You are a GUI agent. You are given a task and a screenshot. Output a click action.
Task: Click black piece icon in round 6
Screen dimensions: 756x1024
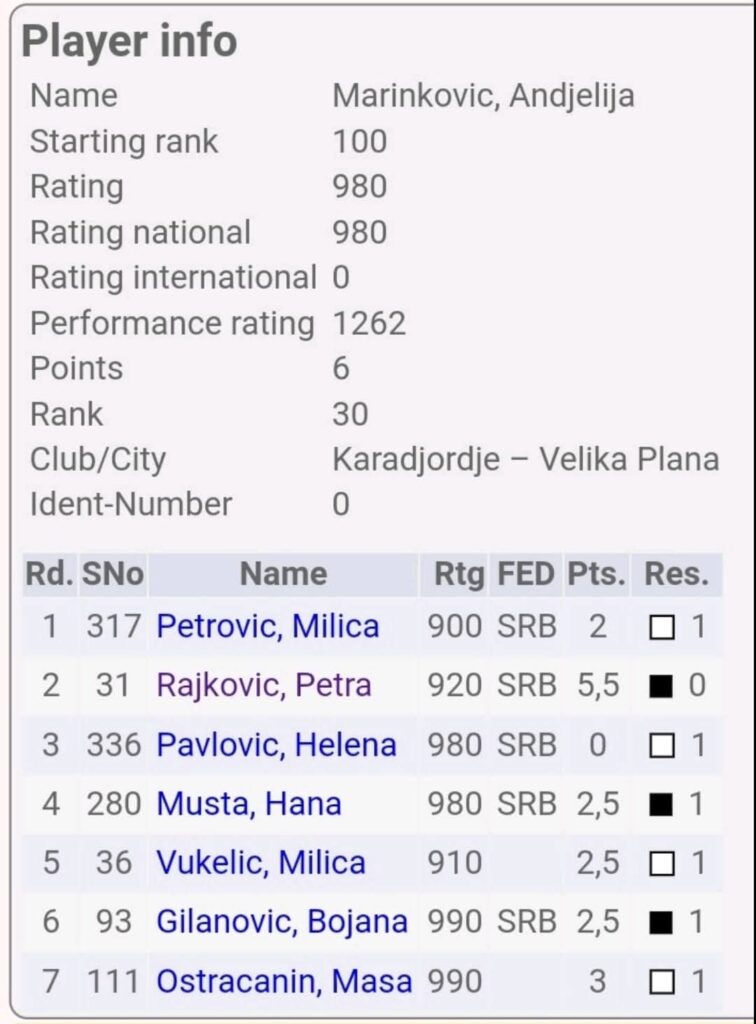pos(661,923)
